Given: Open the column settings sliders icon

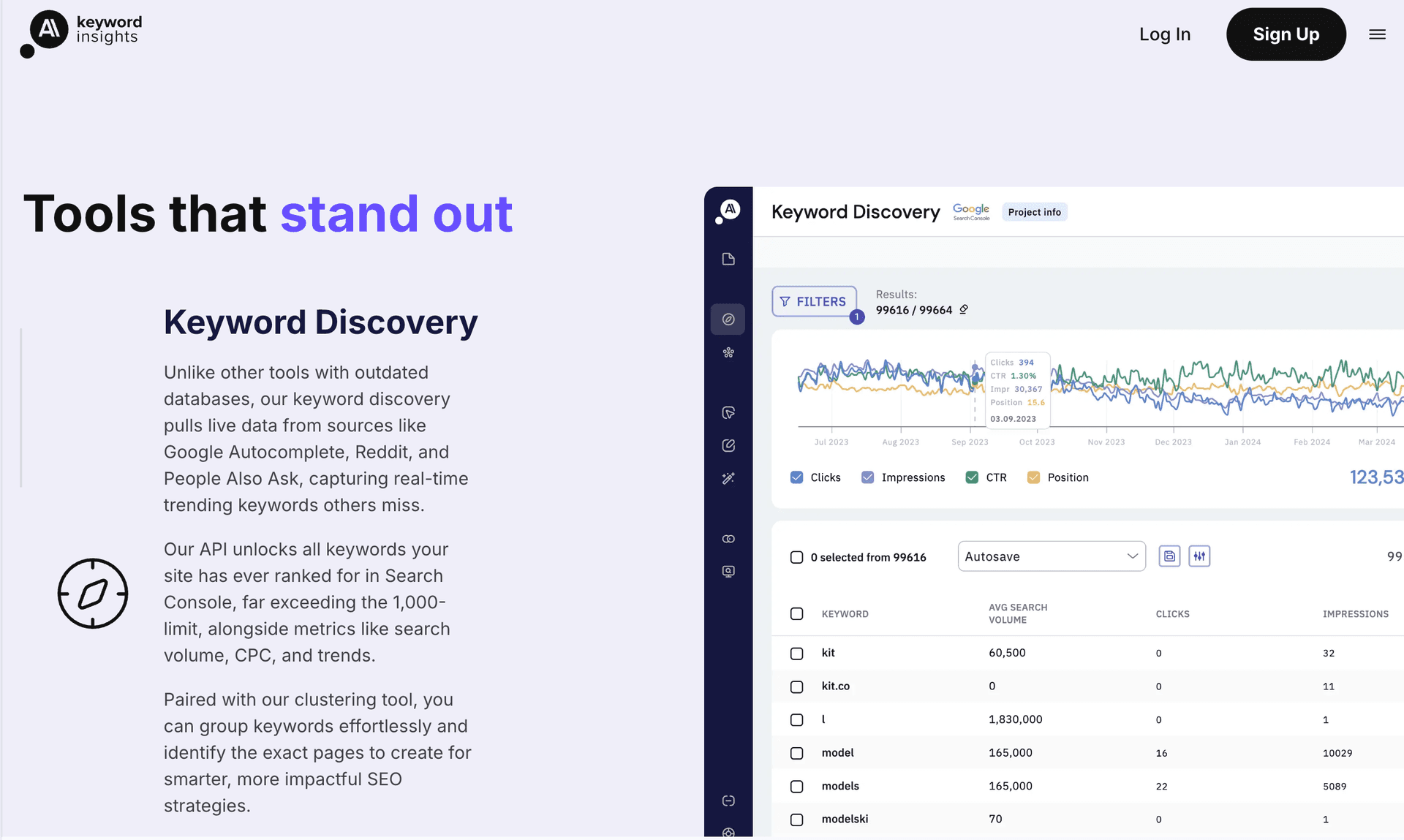Looking at the screenshot, I should click(1199, 556).
